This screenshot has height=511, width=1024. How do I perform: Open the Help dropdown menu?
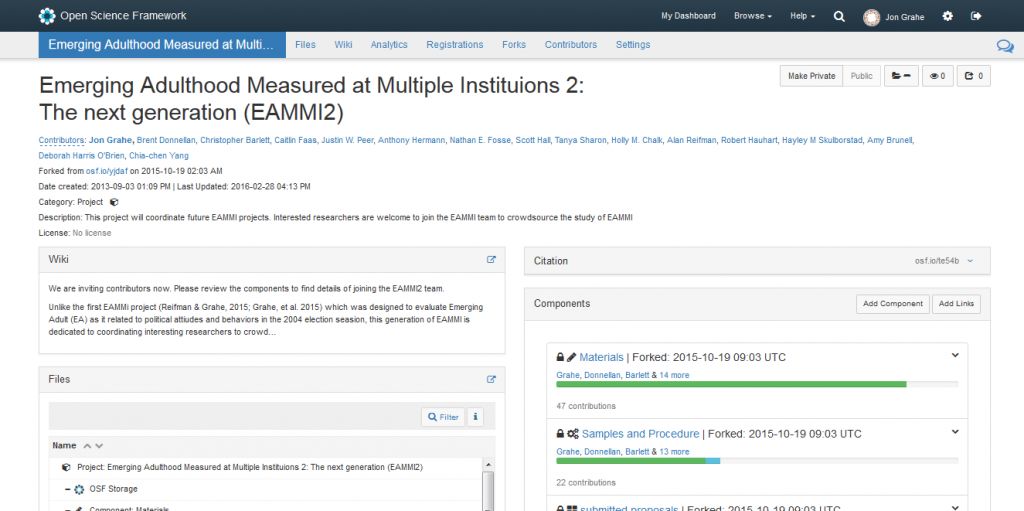click(x=803, y=16)
